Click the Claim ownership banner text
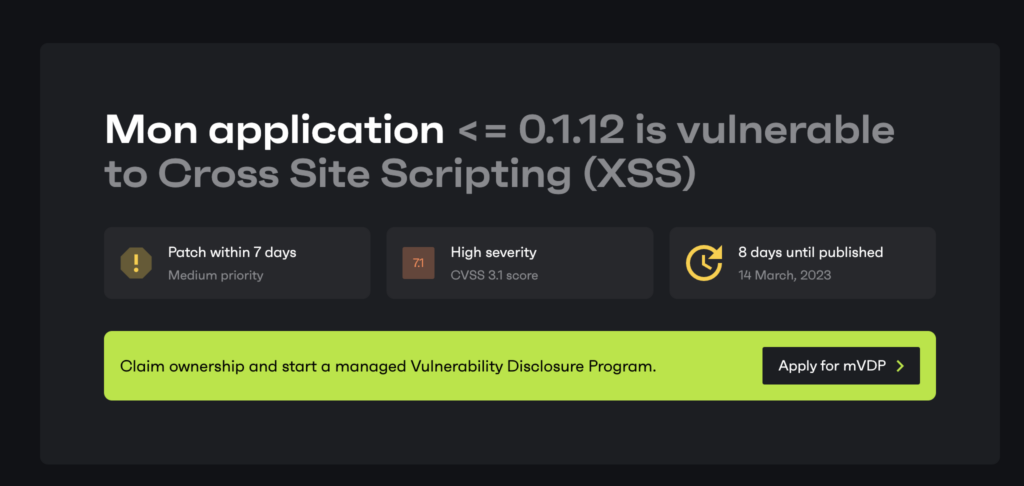 click(388, 366)
